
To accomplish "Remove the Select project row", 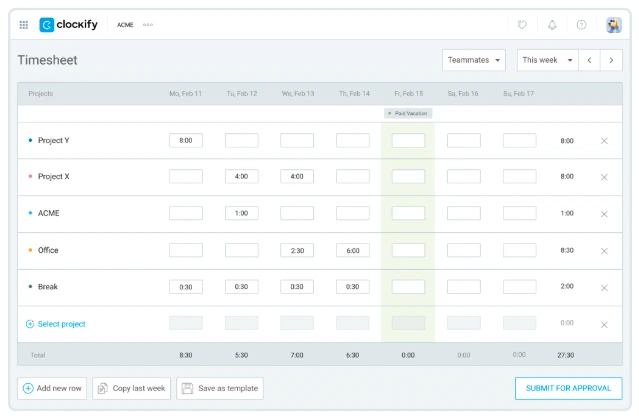I will pos(604,325).
